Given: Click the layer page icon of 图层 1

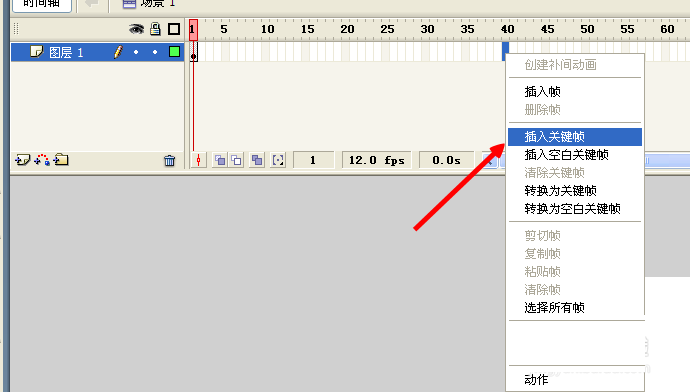Looking at the screenshot, I should pos(37,52).
